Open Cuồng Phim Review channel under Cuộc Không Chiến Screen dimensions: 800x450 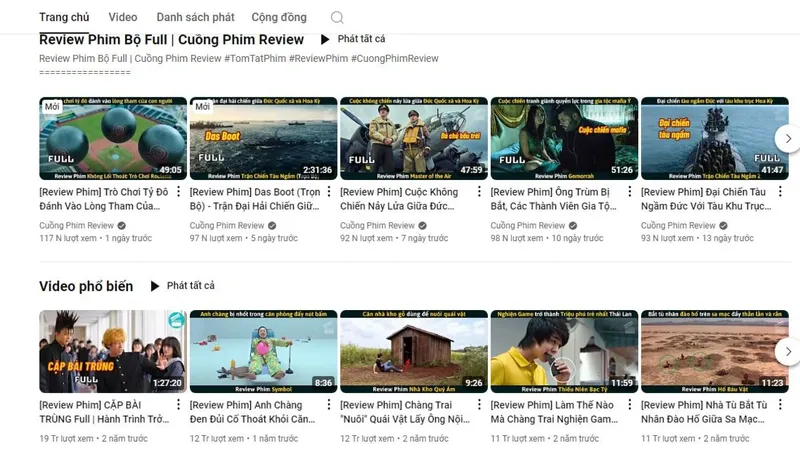(x=378, y=226)
